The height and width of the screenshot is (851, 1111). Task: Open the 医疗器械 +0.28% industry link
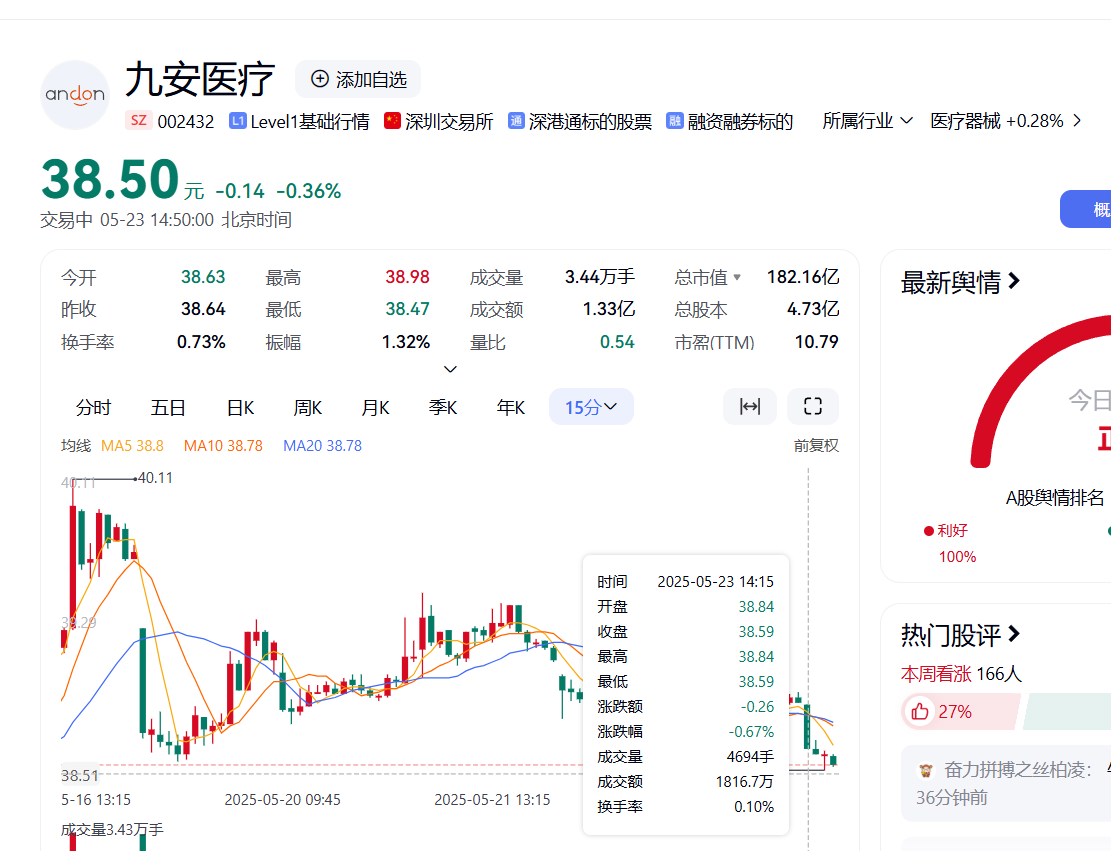click(997, 121)
